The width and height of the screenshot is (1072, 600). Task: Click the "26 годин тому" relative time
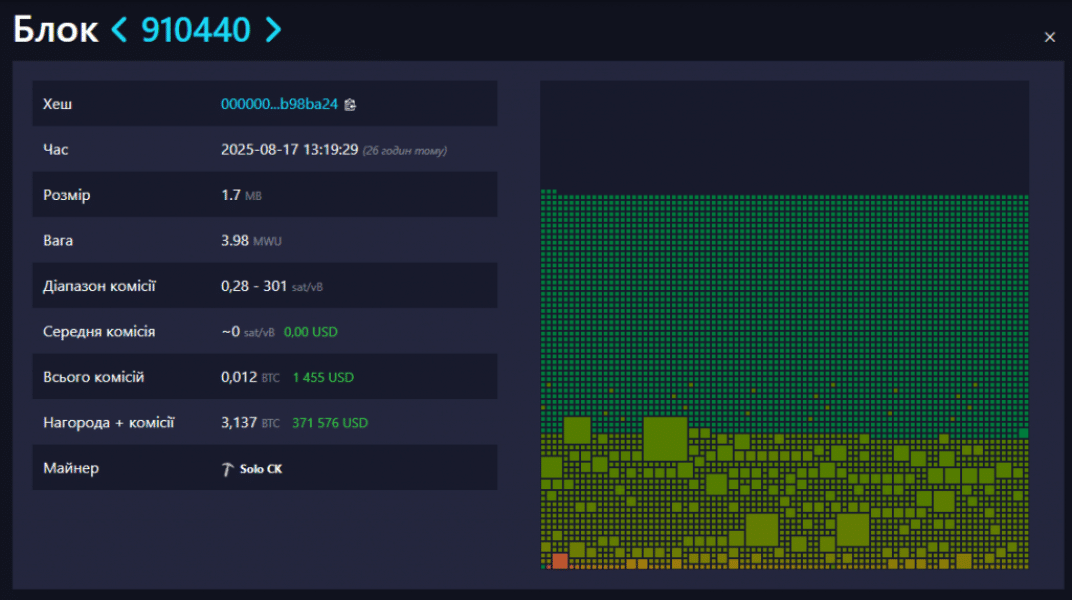tap(404, 151)
